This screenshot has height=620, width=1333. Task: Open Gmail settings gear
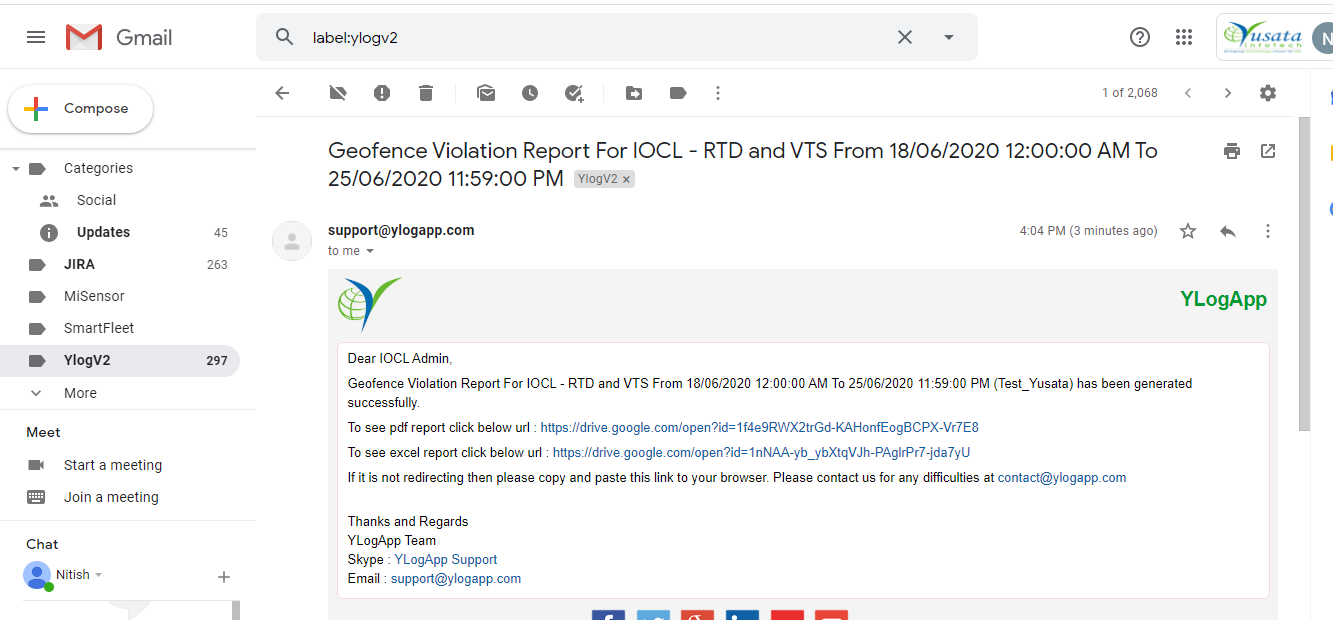pyautogui.click(x=1268, y=93)
